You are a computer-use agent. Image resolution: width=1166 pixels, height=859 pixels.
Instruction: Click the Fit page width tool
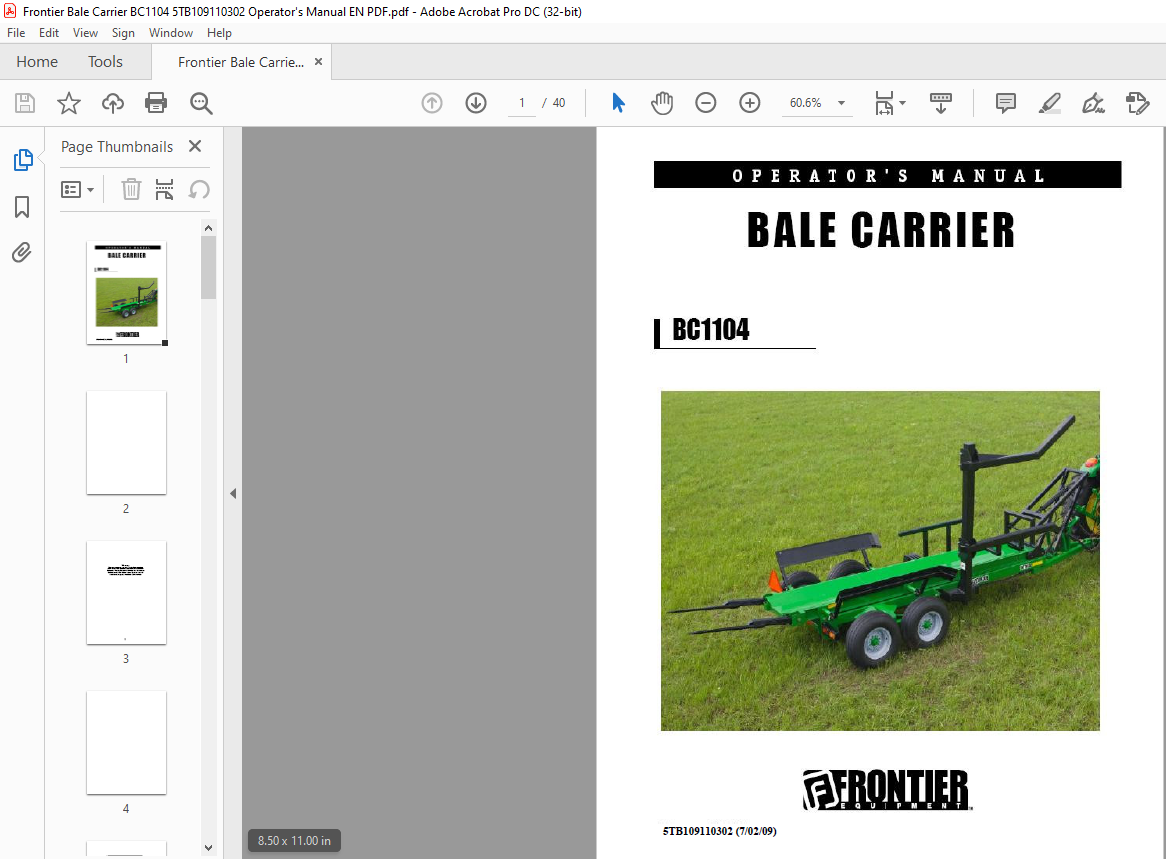point(884,103)
